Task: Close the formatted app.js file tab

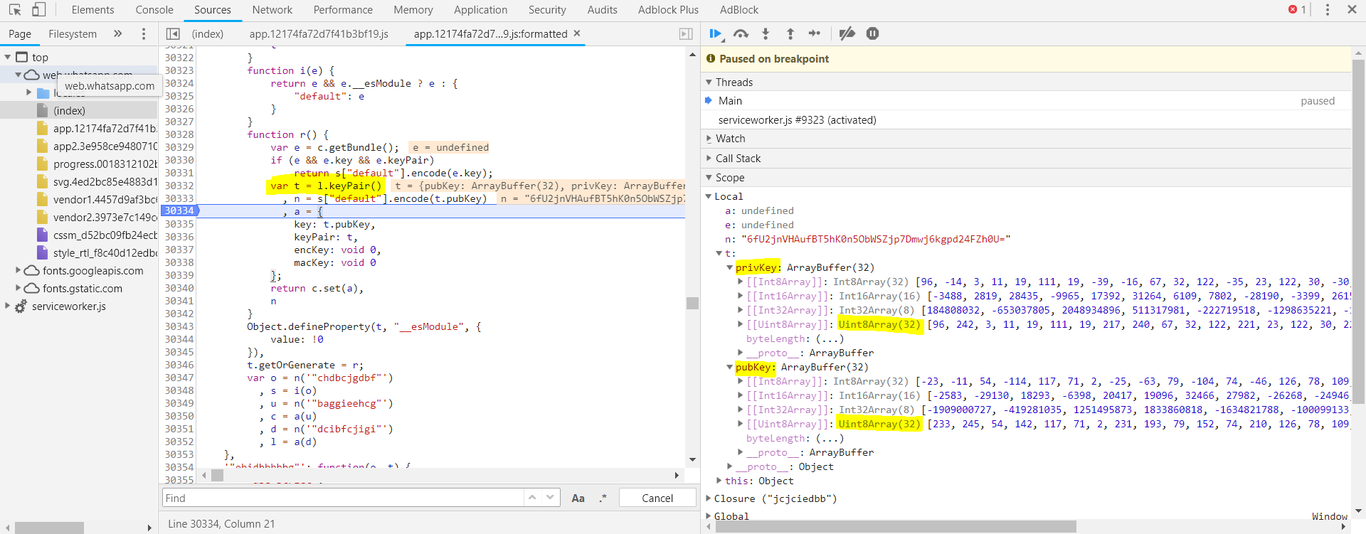Action: 577,33
